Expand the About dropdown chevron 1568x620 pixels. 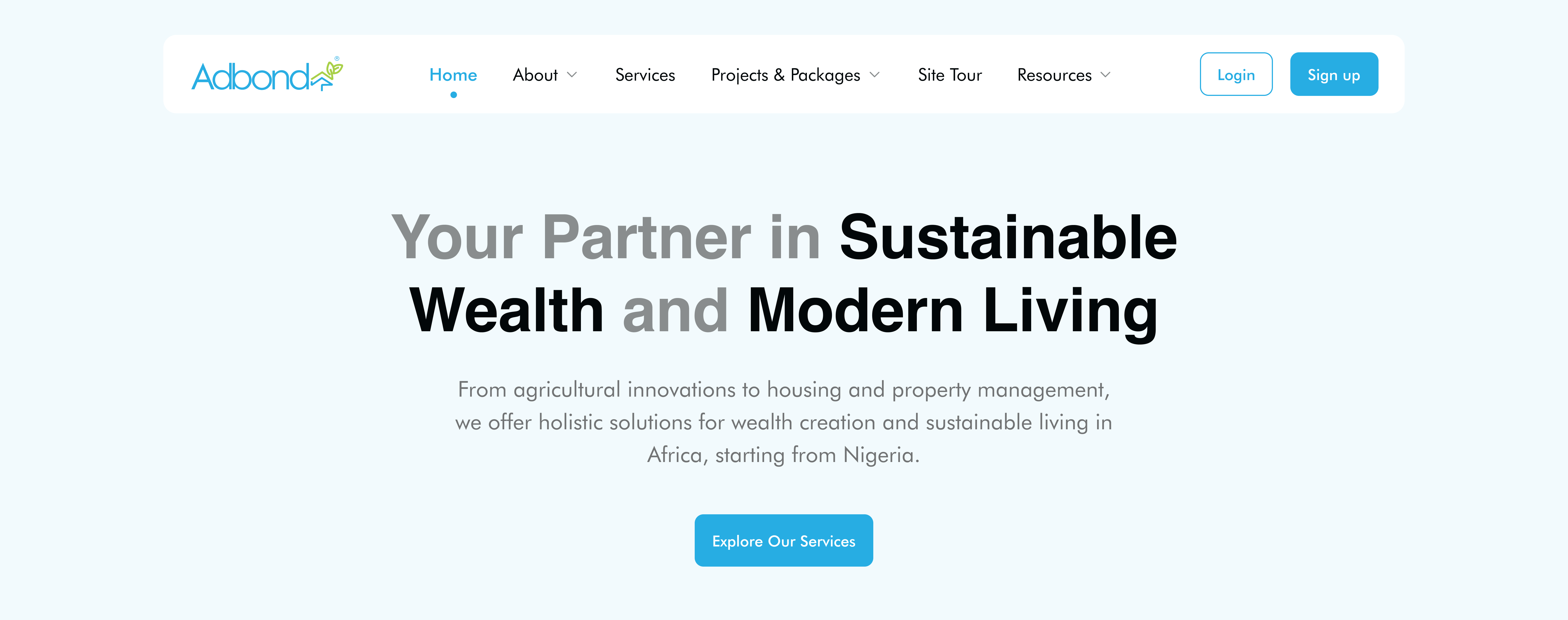(x=572, y=75)
